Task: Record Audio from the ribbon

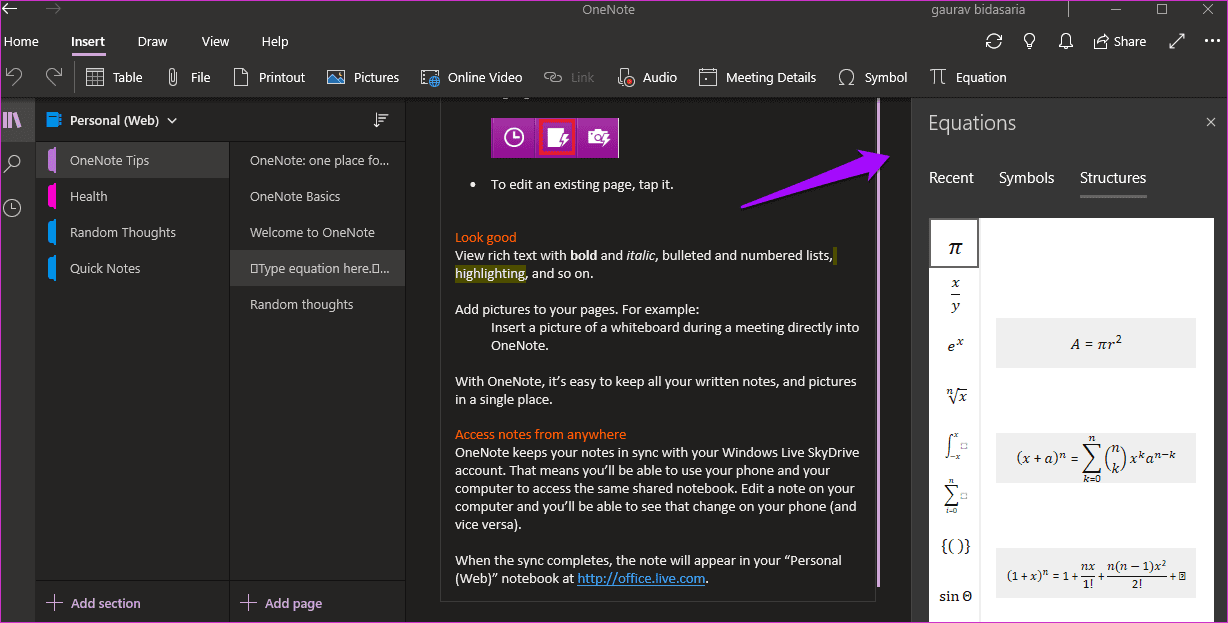Action: [x=647, y=77]
